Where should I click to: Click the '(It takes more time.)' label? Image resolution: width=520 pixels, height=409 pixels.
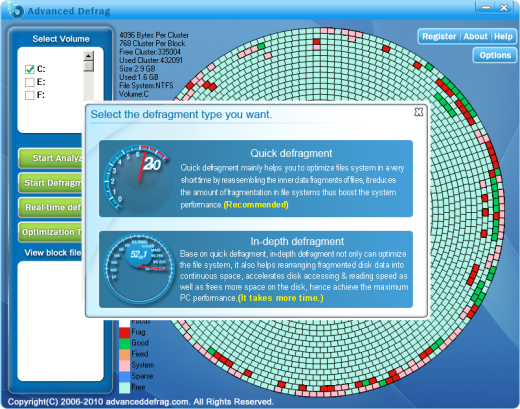(x=280, y=298)
